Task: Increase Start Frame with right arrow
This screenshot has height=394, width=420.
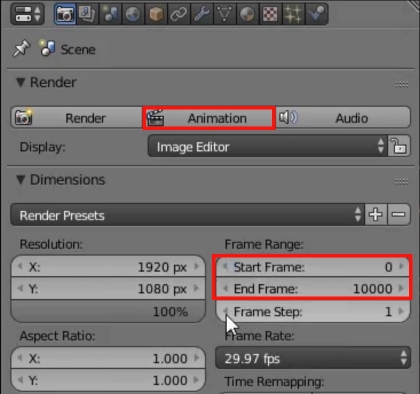Action: click(x=401, y=266)
